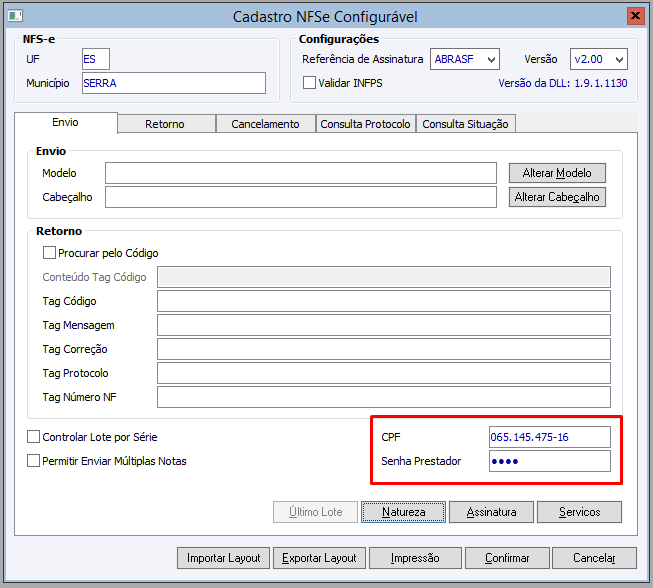The width and height of the screenshot is (653, 588).
Task: Open the Cancelamento tab
Action: (x=265, y=124)
